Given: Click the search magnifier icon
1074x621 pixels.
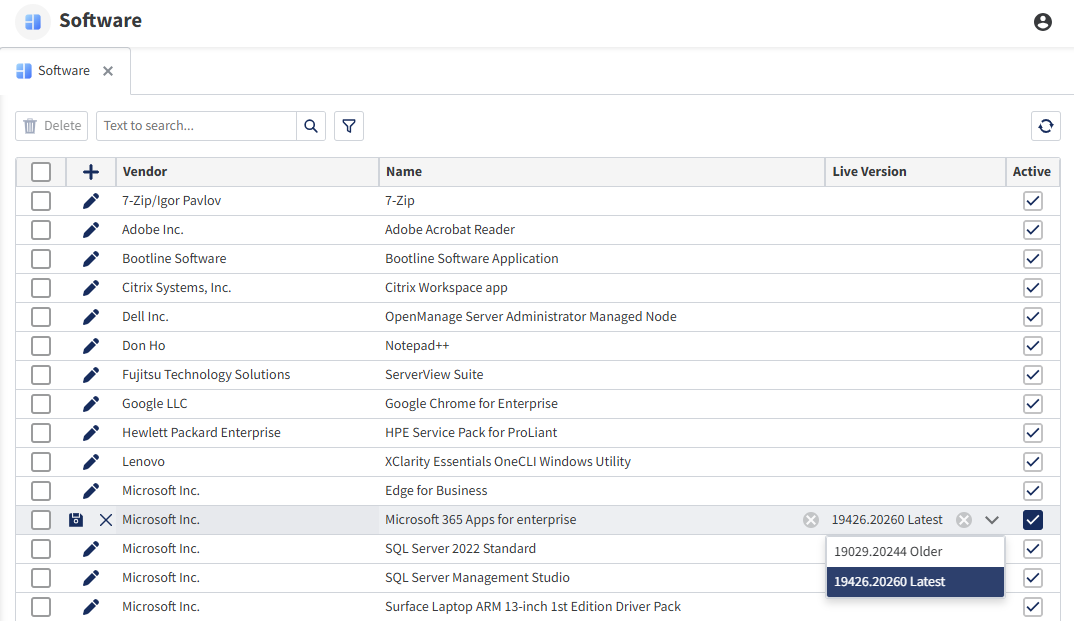Looking at the screenshot, I should [311, 126].
